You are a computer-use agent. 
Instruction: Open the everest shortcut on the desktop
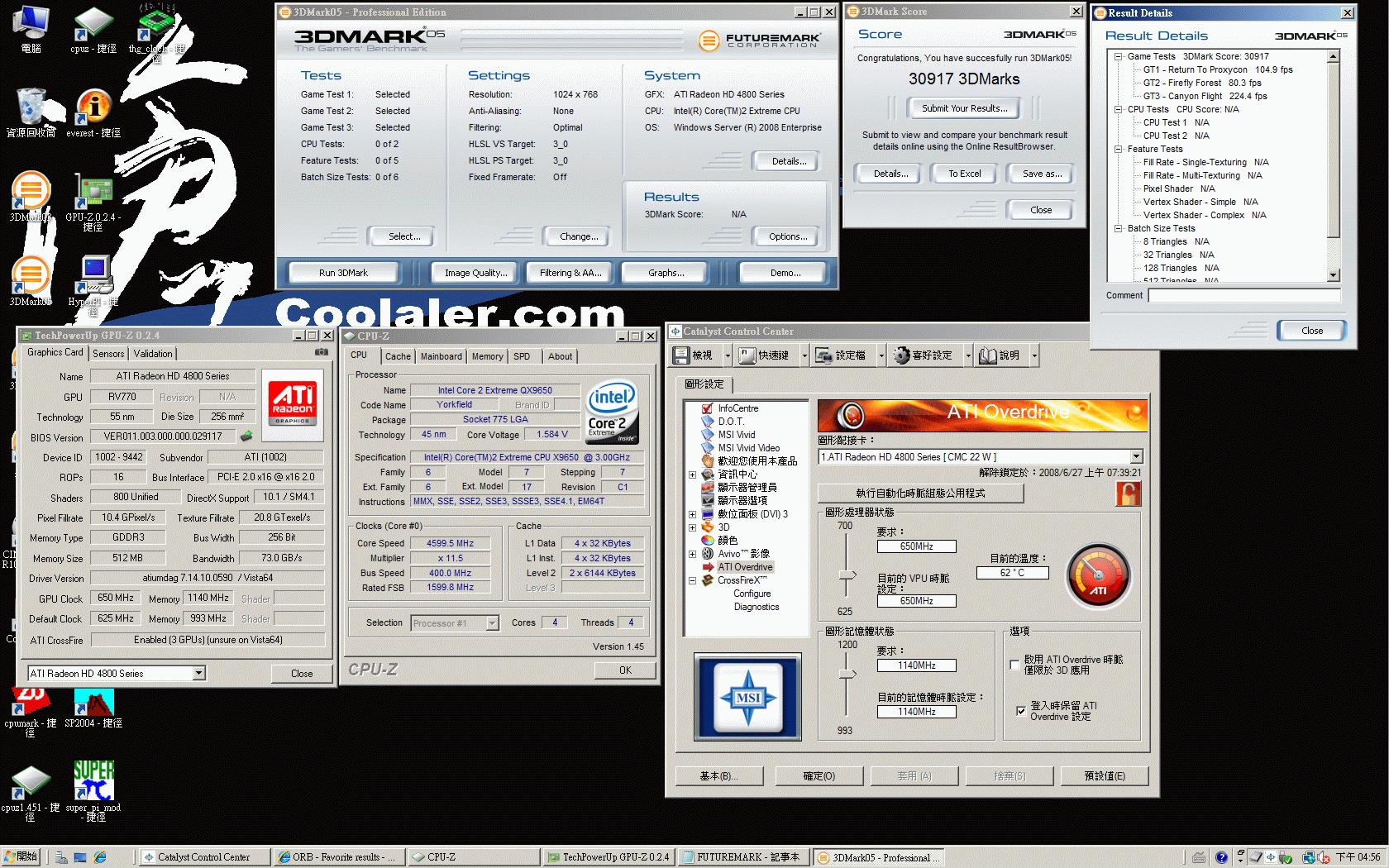pos(93,114)
